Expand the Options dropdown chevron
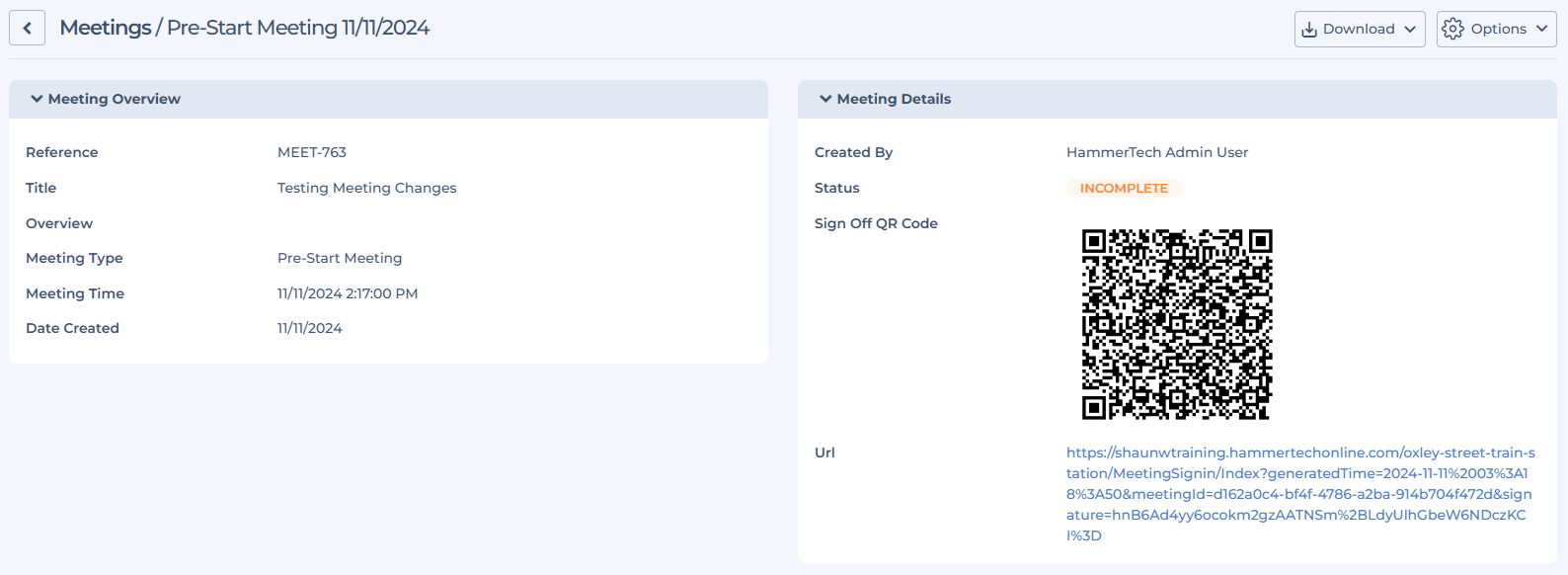1568x575 pixels. [x=1541, y=30]
